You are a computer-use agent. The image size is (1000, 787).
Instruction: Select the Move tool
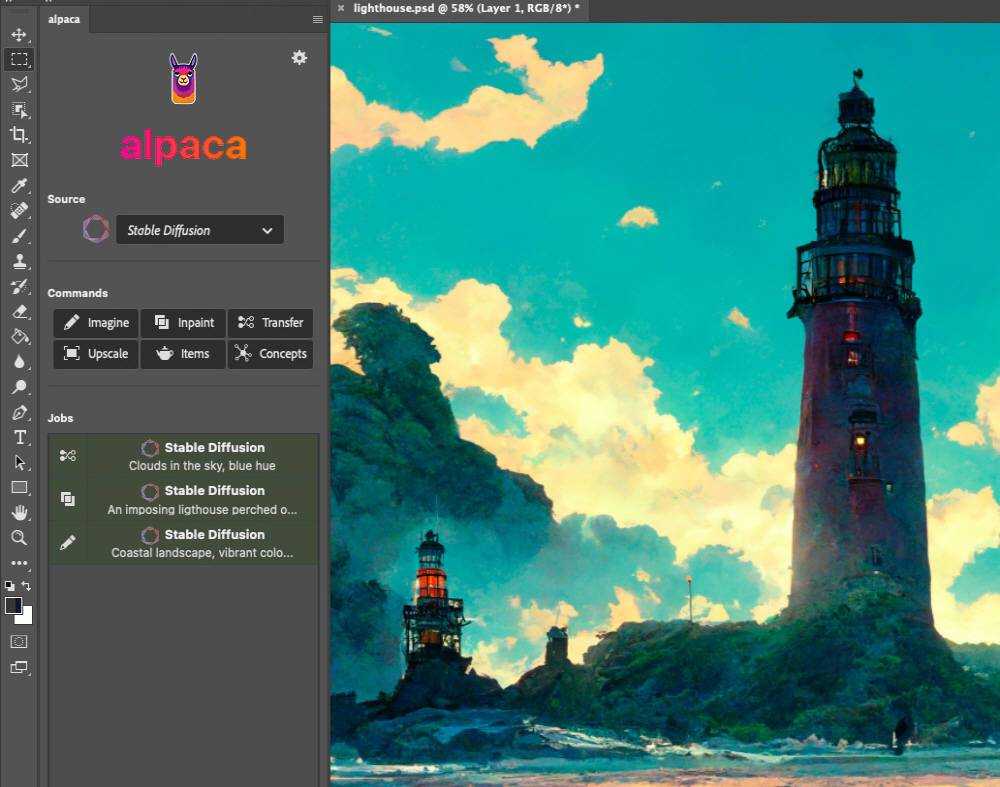tap(19, 35)
